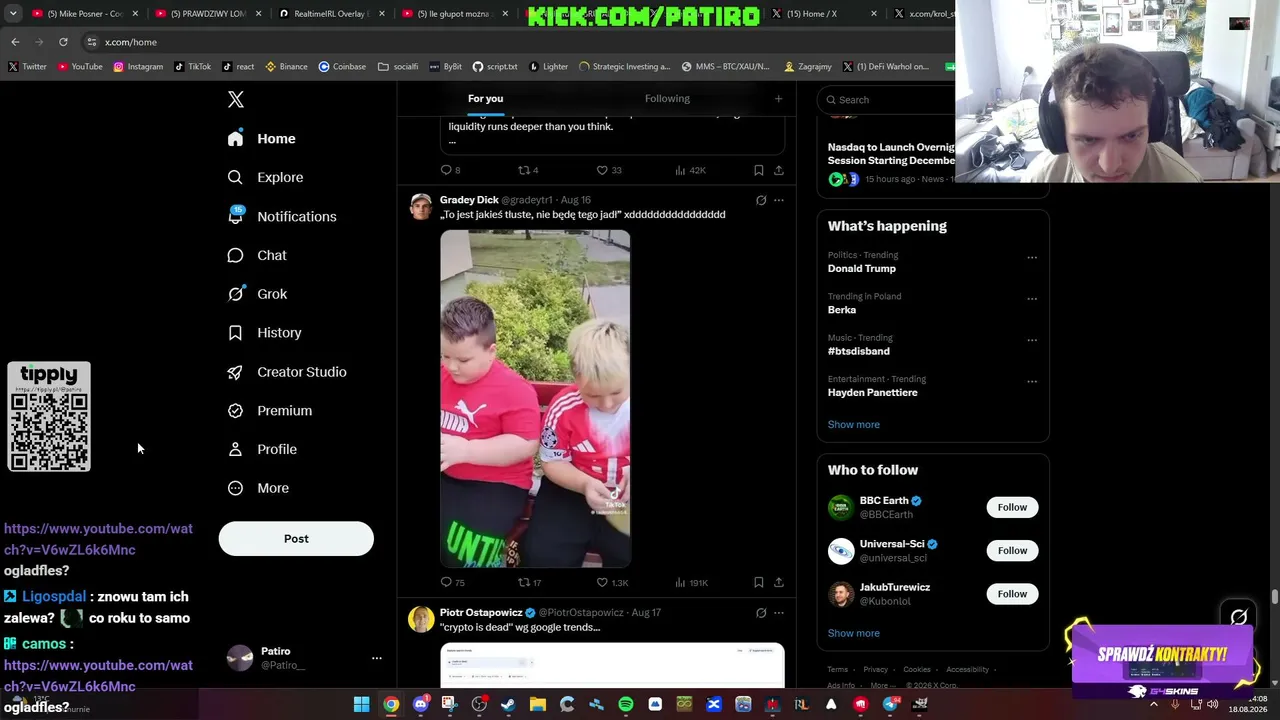Repost the post with 4 reposts
The image size is (1280, 720).
(x=528, y=170)
